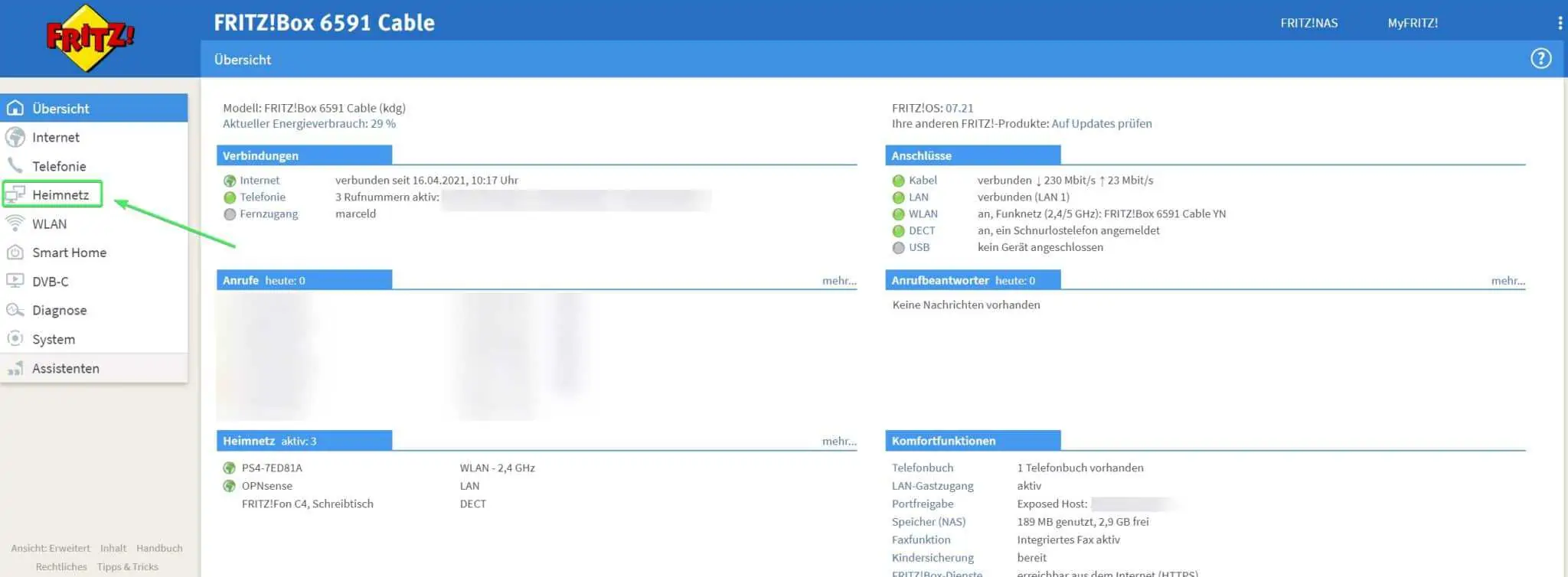Click the Smart Home icon in sidebar
The height and width of the screenshot is (577, 1568).
tap(15, 253)
